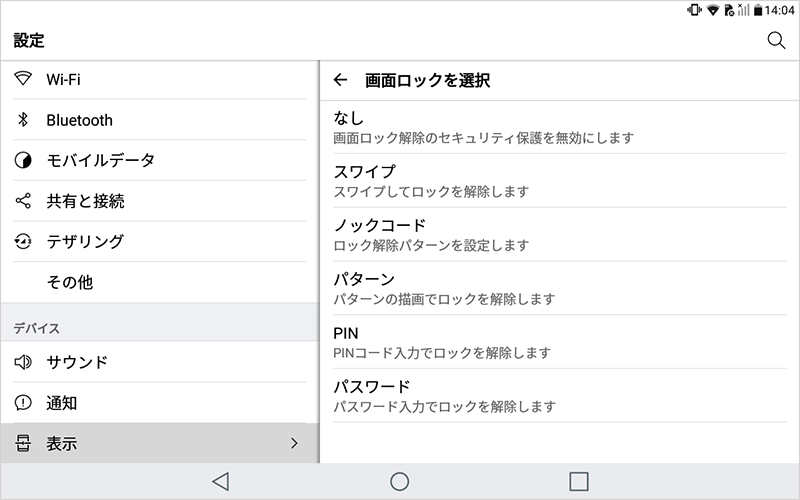
Task: Select スワイプ lock option
Action: click(x=560, y=181)
